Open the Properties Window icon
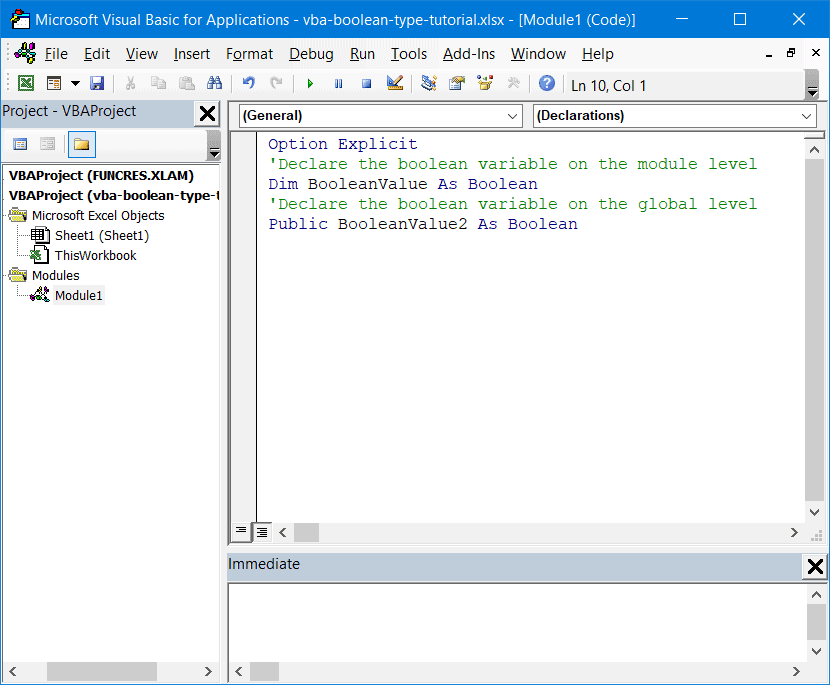830x685 pixels. coord(457,85)
